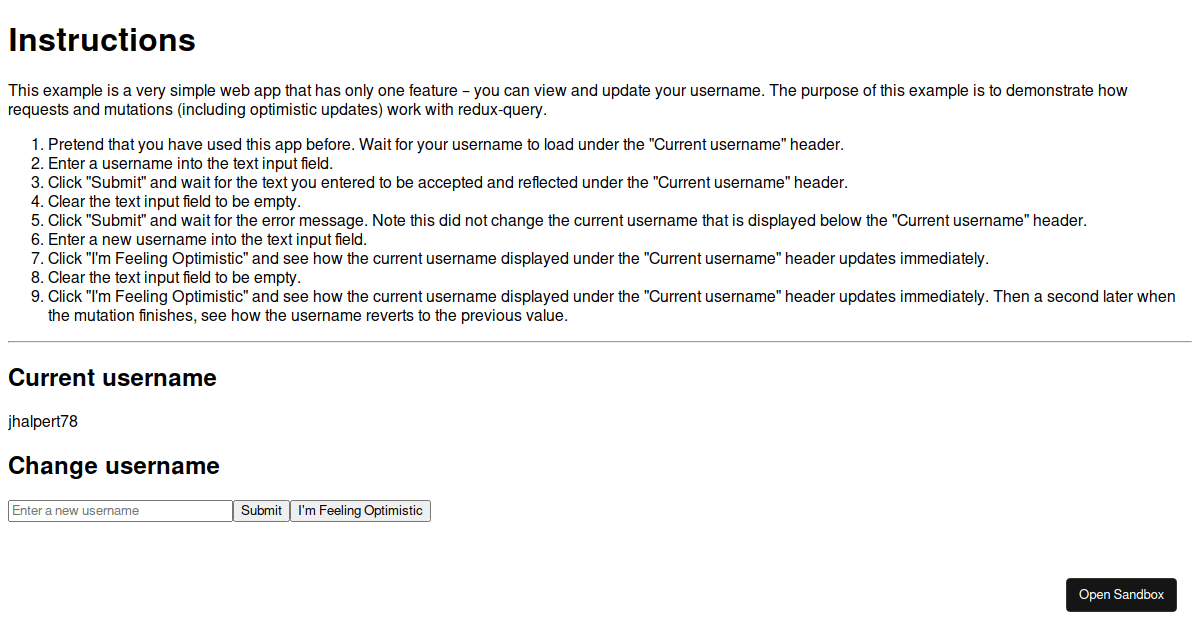Click step 8 'Clear the text input field'
This screenshot has height=630, width=1200.
(x=174, y=278)
